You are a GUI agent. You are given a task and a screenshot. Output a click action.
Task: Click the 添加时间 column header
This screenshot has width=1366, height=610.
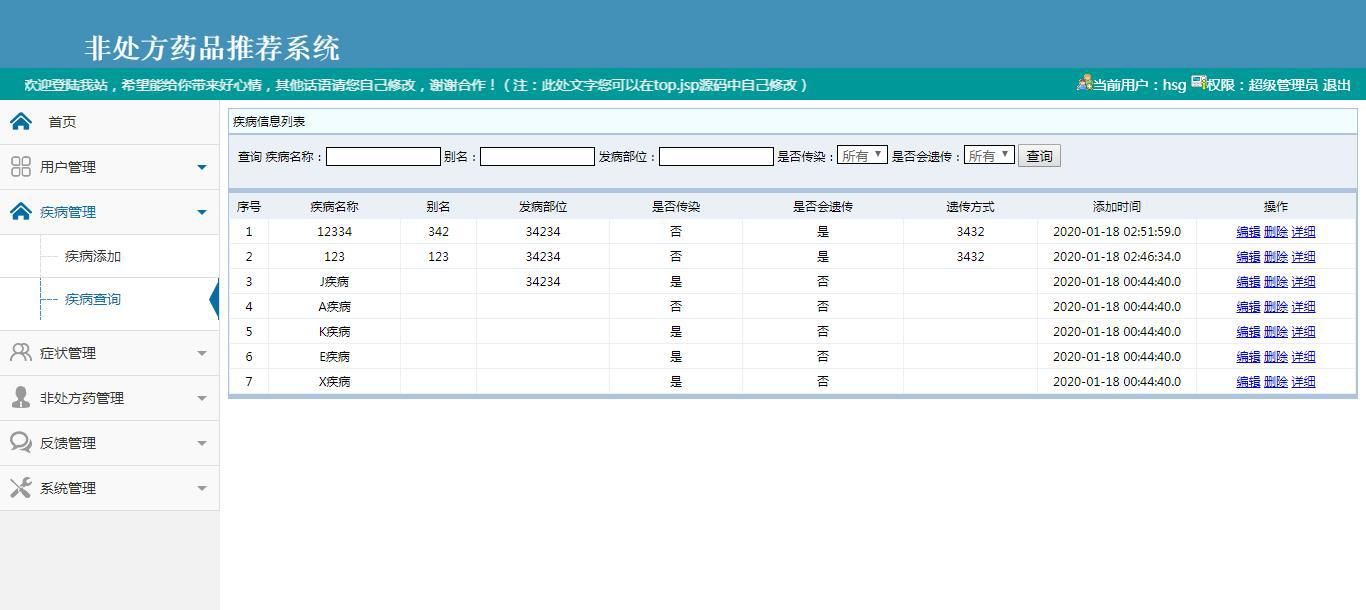(x=1116, y=207)
